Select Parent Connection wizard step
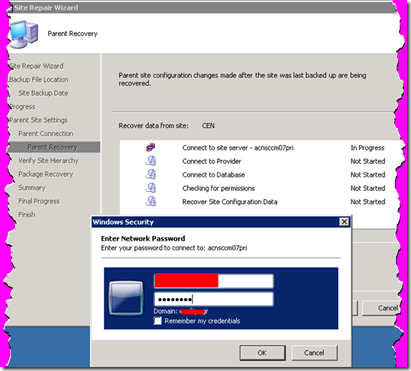This screenshot has width=411, height=371. click(46, 134)
